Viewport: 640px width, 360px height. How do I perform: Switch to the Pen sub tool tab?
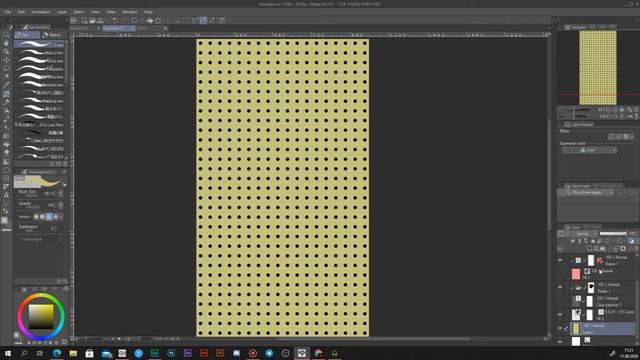(27, 35)
